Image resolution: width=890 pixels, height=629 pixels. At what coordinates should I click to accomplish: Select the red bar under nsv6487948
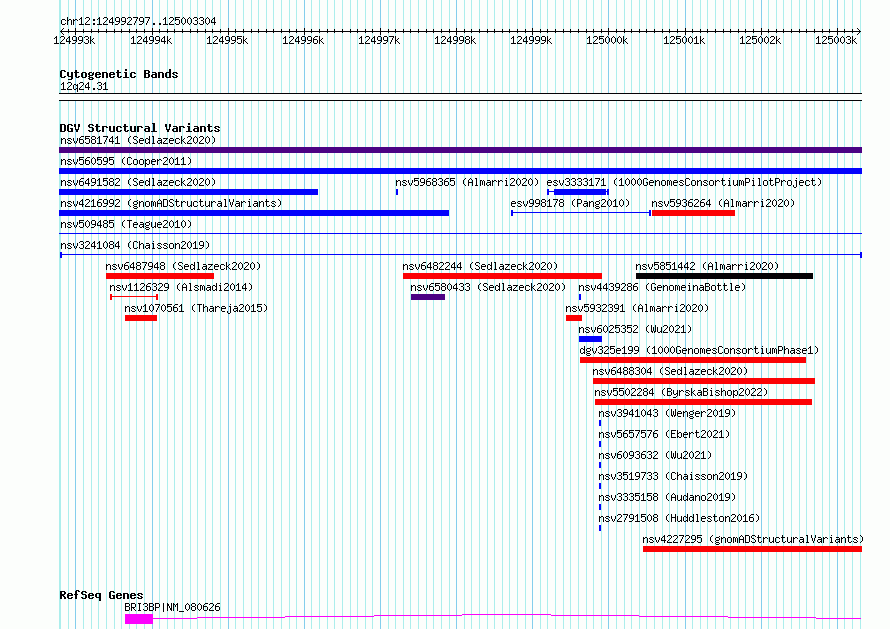[x=160, y=276]
